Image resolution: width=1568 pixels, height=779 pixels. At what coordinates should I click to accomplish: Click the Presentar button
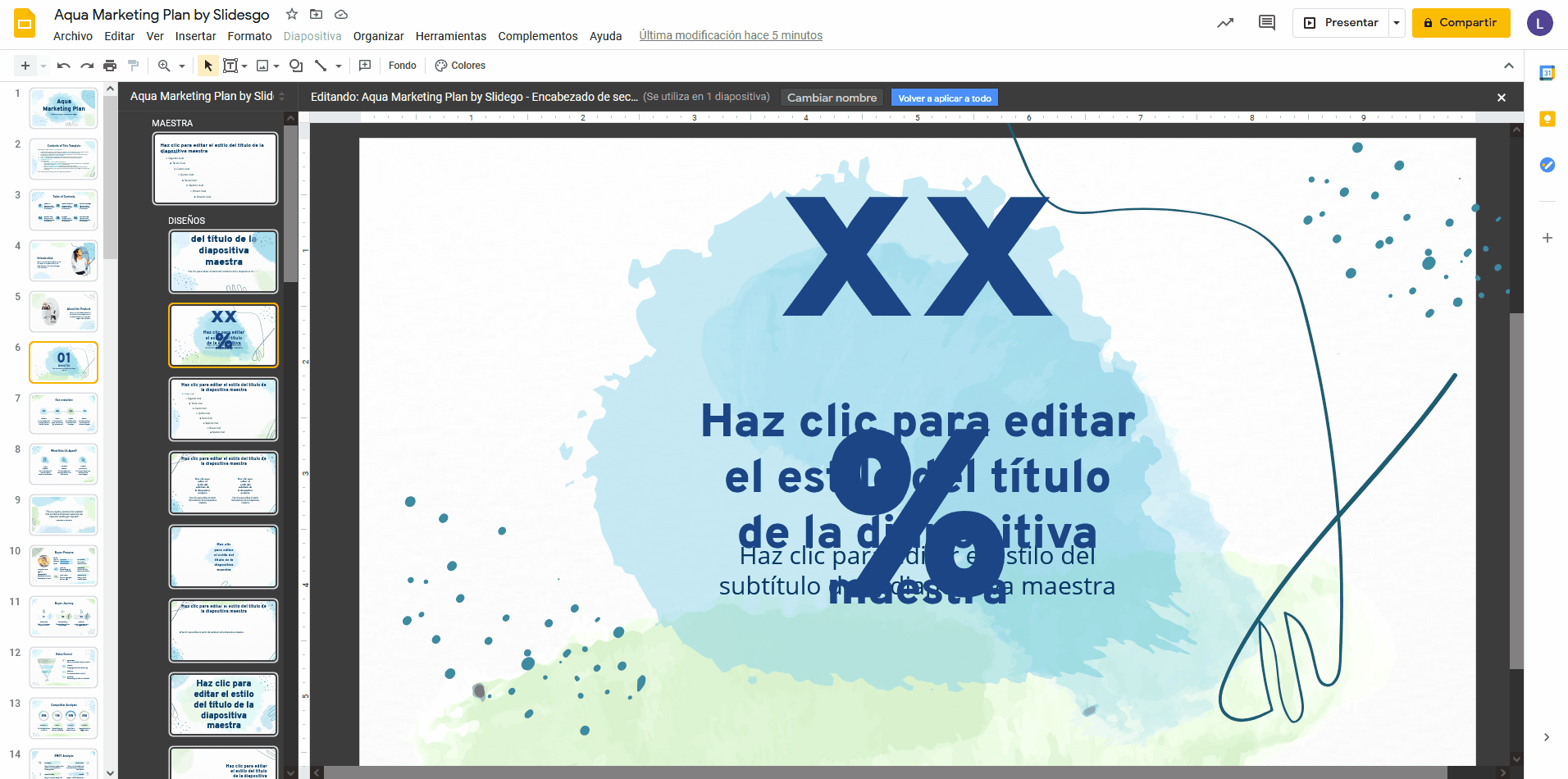click(1341, 23)
